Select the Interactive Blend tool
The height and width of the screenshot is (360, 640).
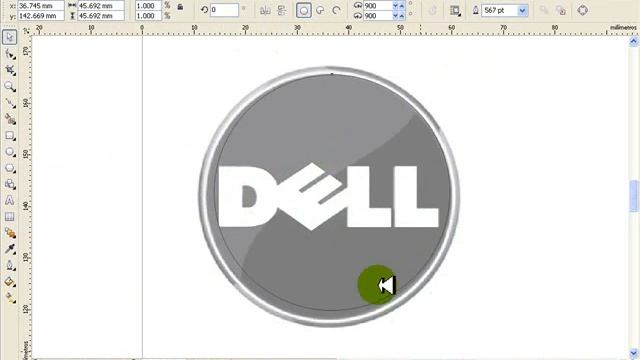(x=9, y=233)
